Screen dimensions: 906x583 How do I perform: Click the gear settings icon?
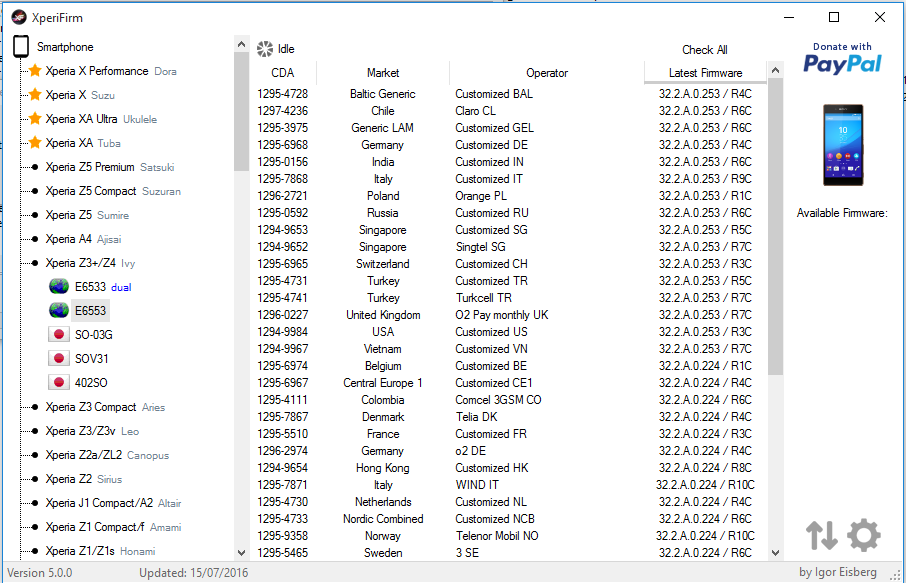tap(864, 535)
